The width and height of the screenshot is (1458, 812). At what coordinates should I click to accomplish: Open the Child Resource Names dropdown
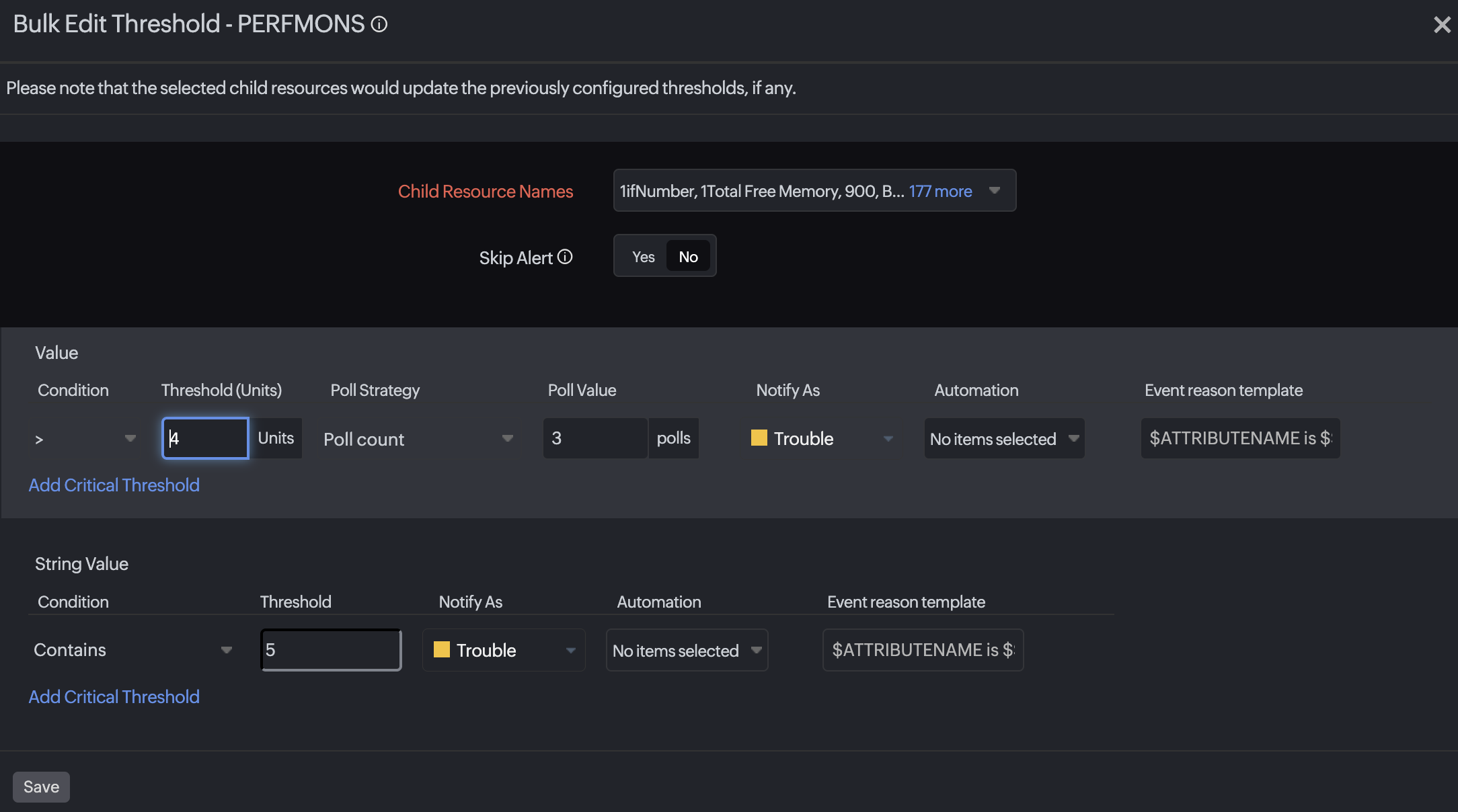point(995,191)
